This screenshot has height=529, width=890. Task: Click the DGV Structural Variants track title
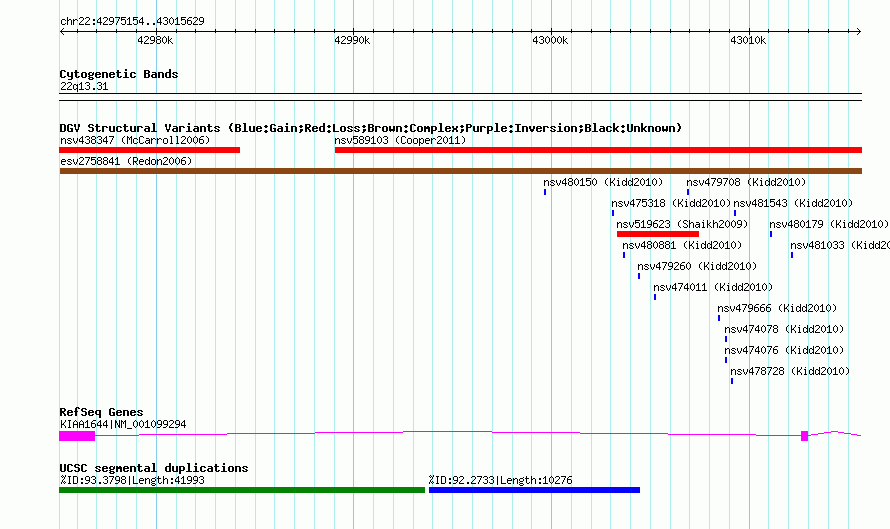tap(371, 128)
